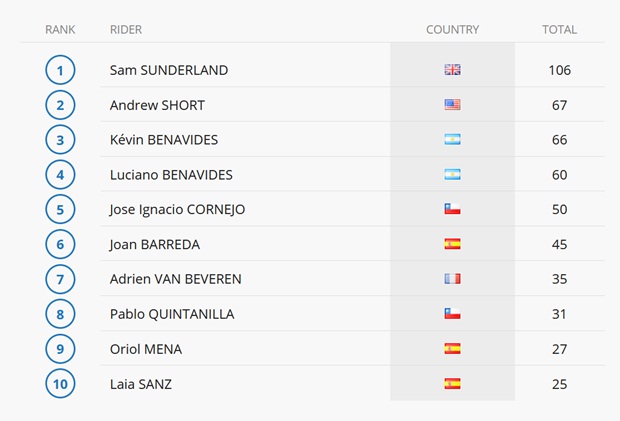Select the rank 1 circle badge
Screen dimensions: 620x421
coord(60,70)
